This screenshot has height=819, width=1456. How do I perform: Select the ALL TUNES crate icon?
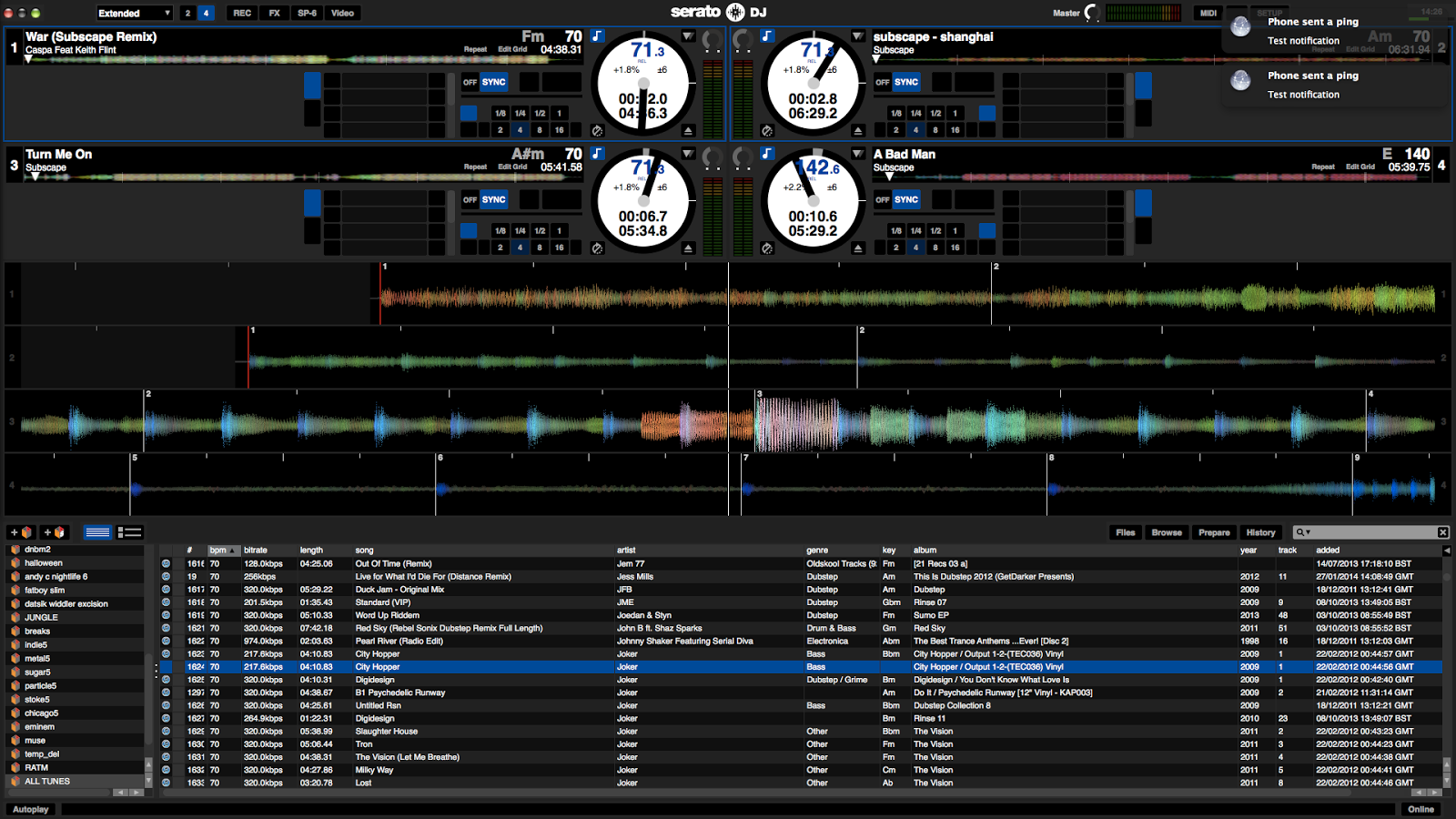15,782
